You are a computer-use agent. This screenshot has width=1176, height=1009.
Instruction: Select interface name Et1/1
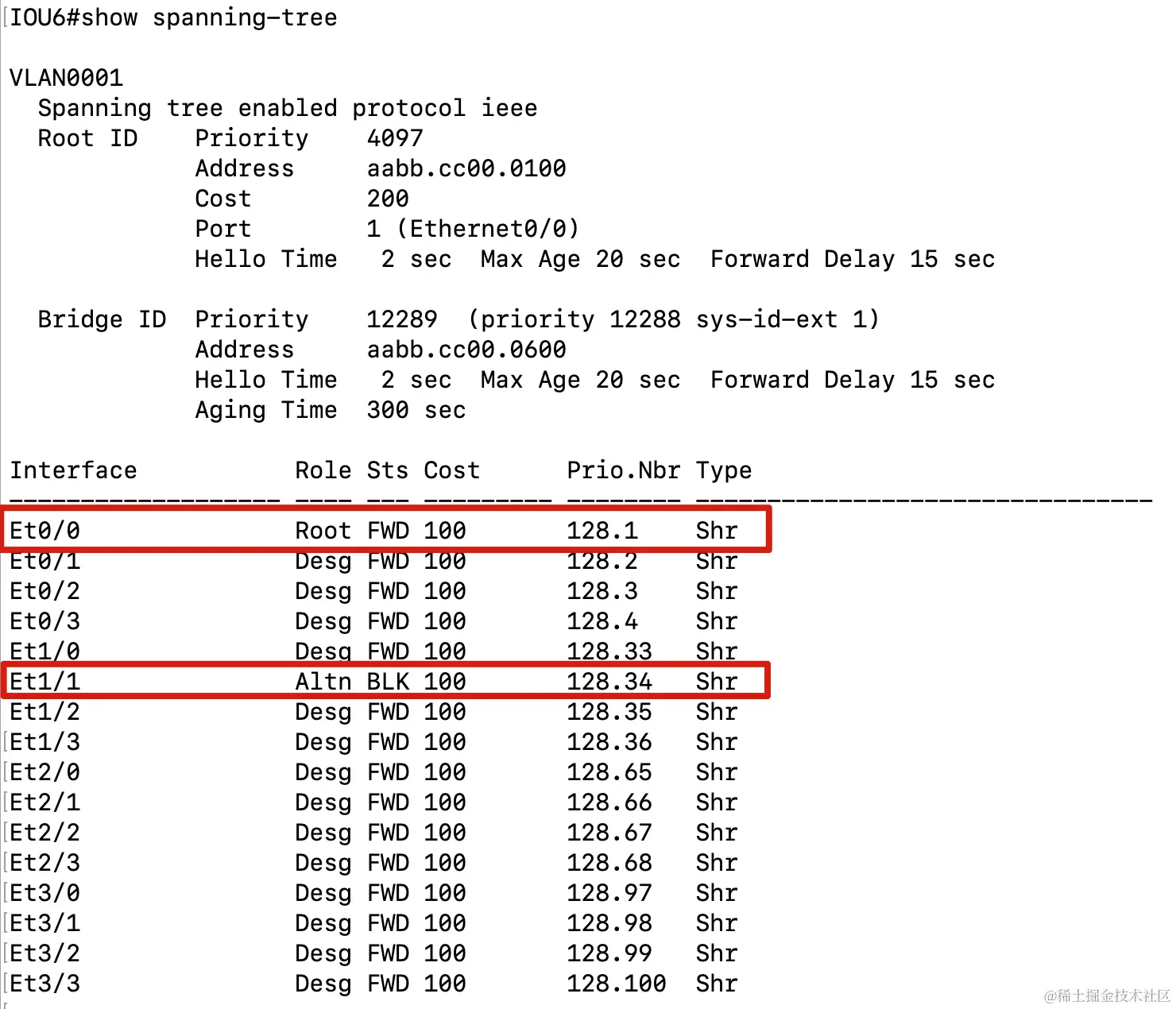[x=44, y=682]
